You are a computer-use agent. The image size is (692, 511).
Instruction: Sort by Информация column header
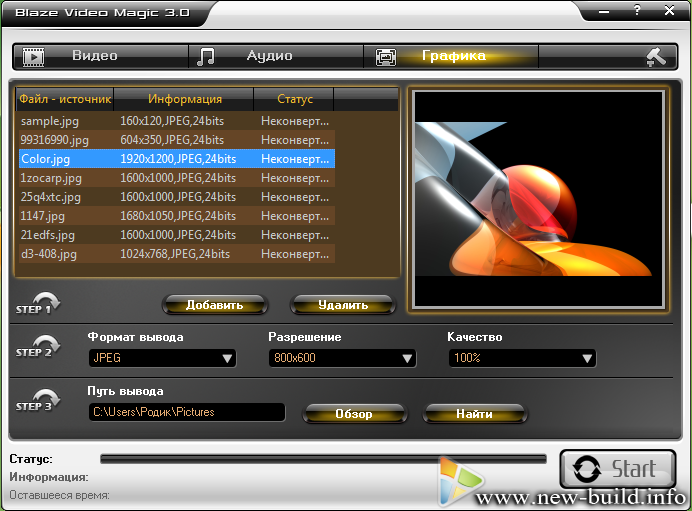point(184,99)
